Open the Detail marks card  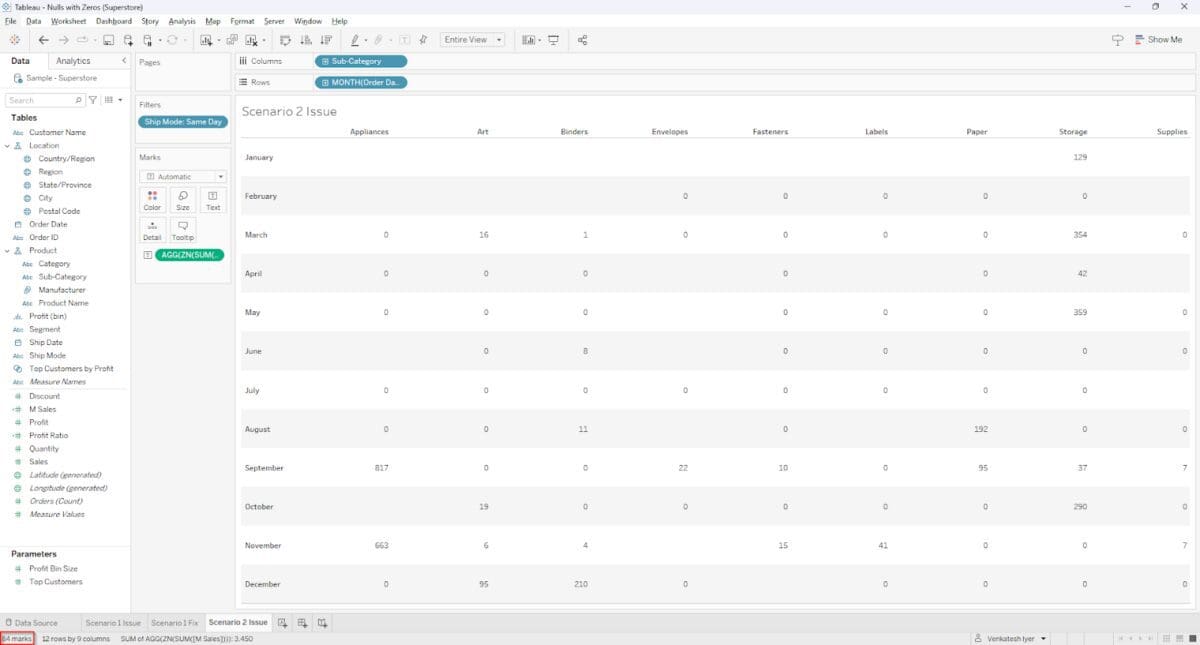click(x=152, y=231)
